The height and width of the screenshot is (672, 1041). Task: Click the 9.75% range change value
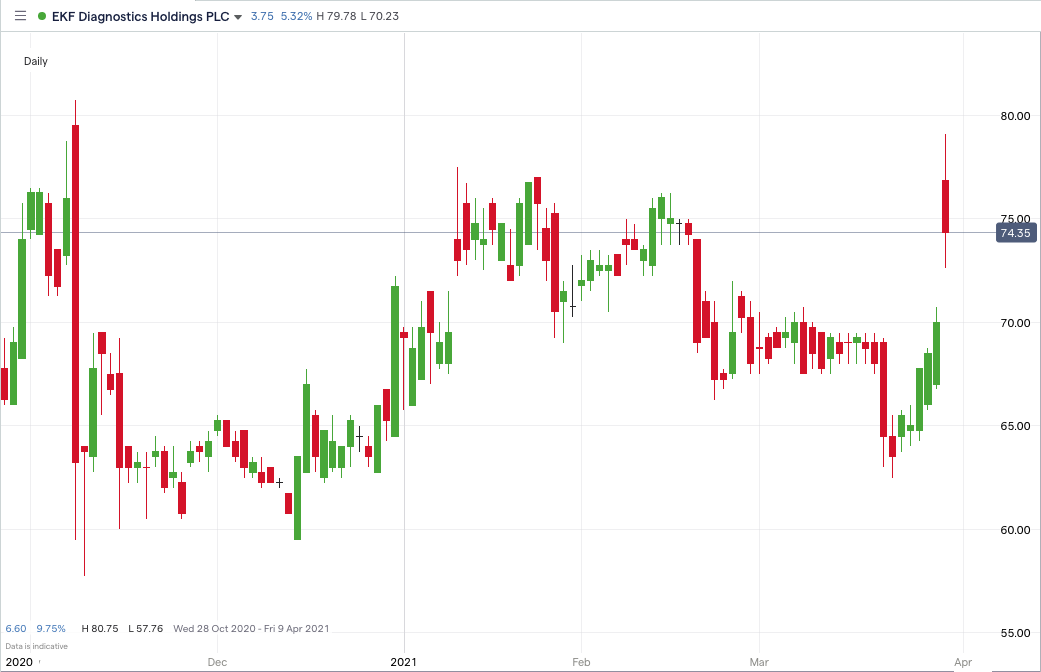pos(51,629)
